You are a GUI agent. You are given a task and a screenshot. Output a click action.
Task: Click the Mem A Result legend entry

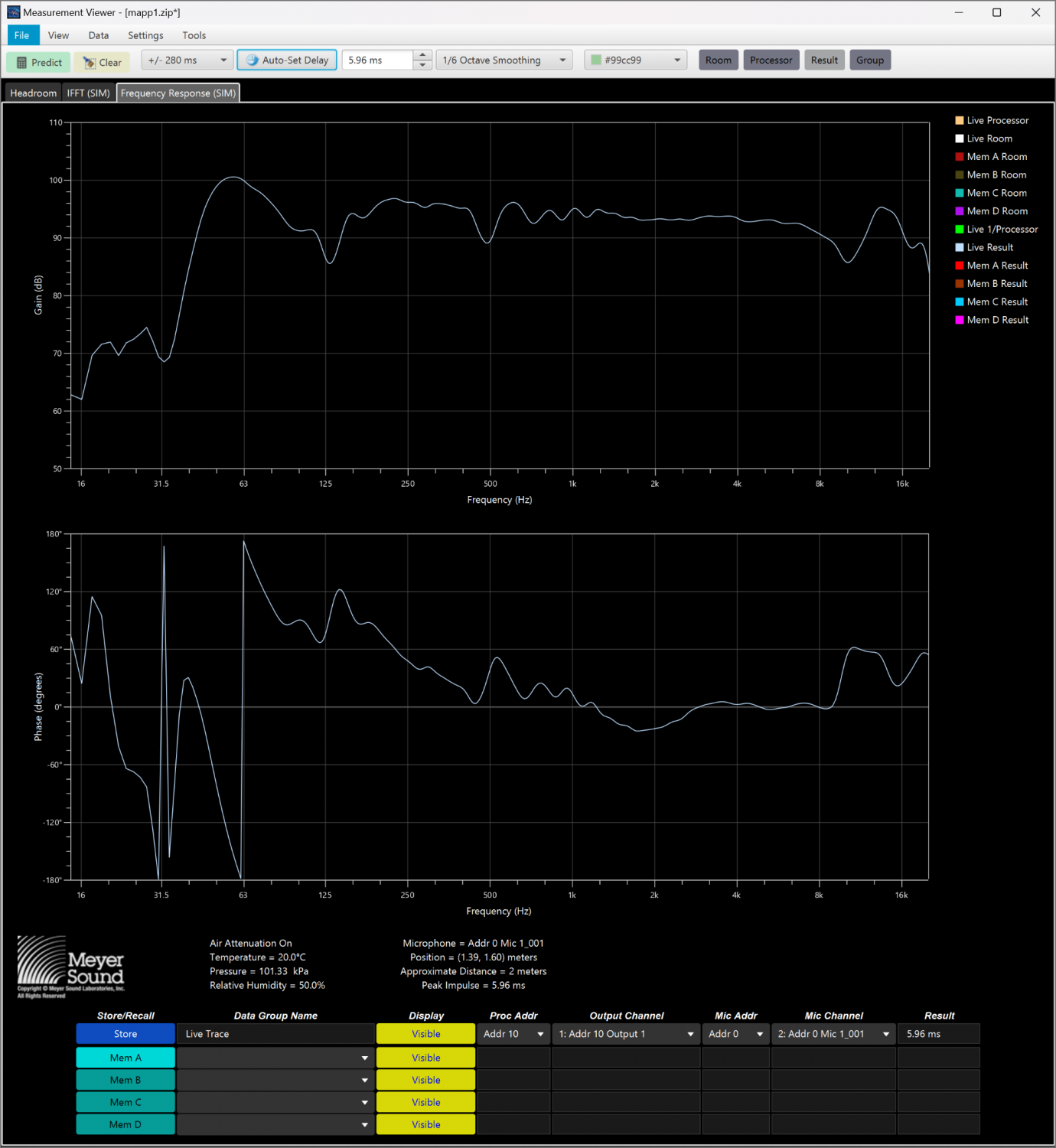point(992,266)
